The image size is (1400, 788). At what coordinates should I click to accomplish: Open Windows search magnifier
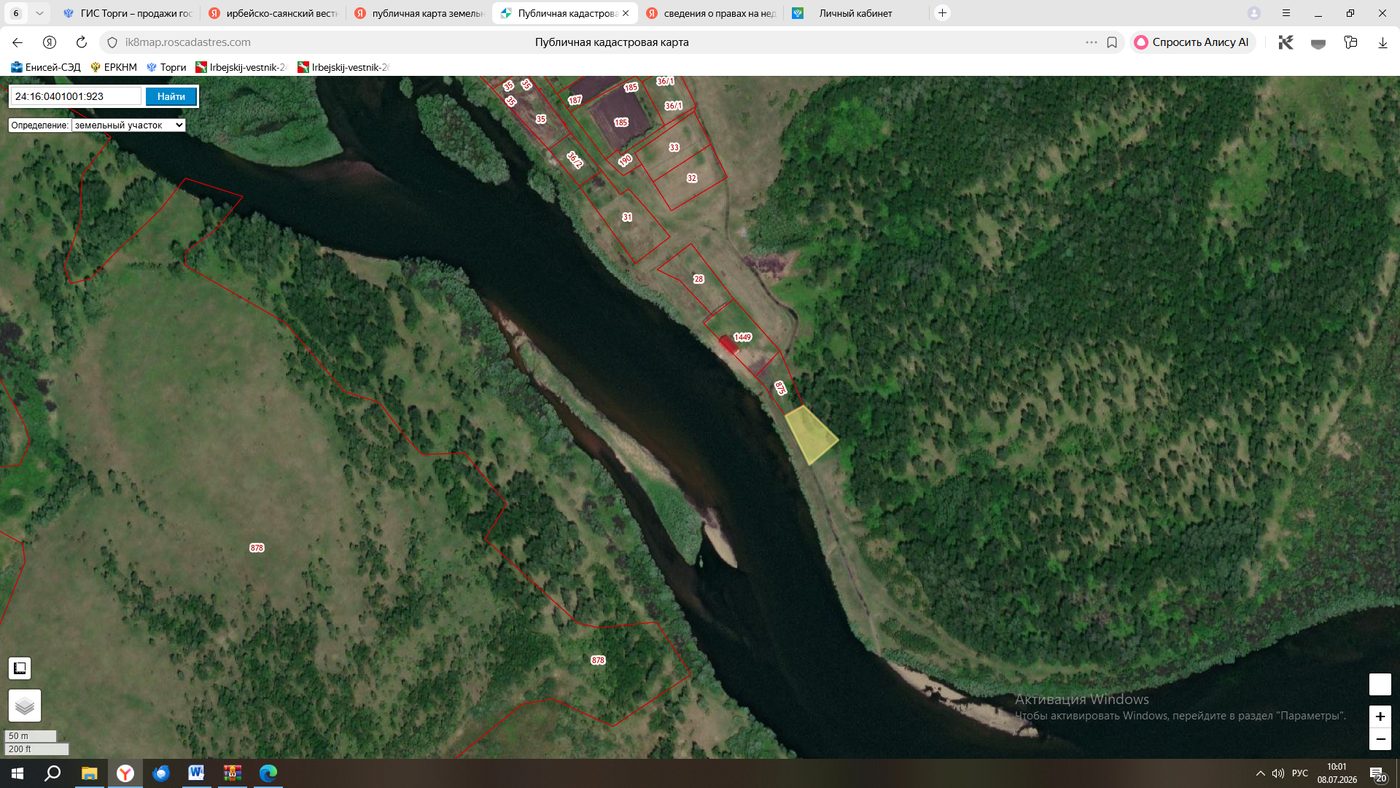pos(53,773)
